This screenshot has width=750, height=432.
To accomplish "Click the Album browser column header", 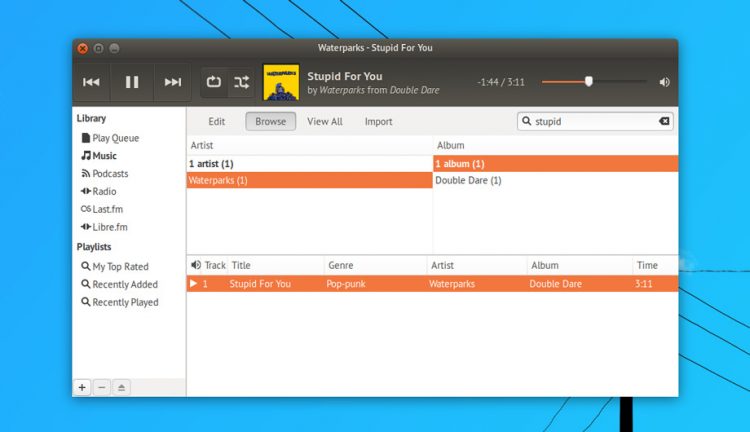I will point(555,145).
